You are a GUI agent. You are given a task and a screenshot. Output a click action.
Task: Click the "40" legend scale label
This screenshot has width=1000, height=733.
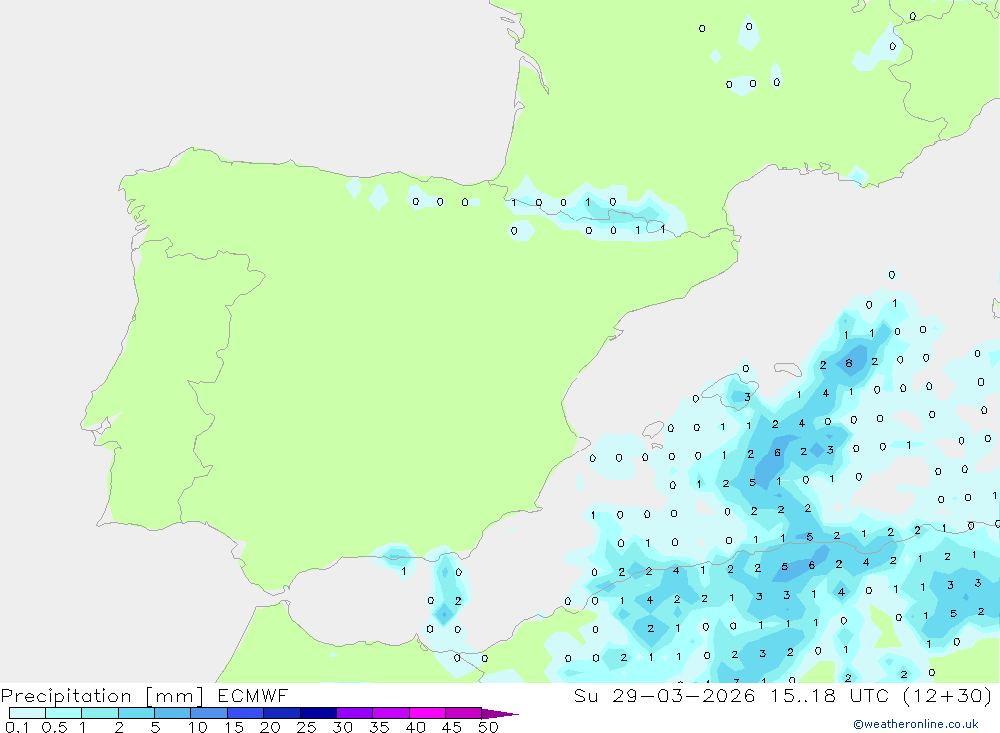[416, 727]
